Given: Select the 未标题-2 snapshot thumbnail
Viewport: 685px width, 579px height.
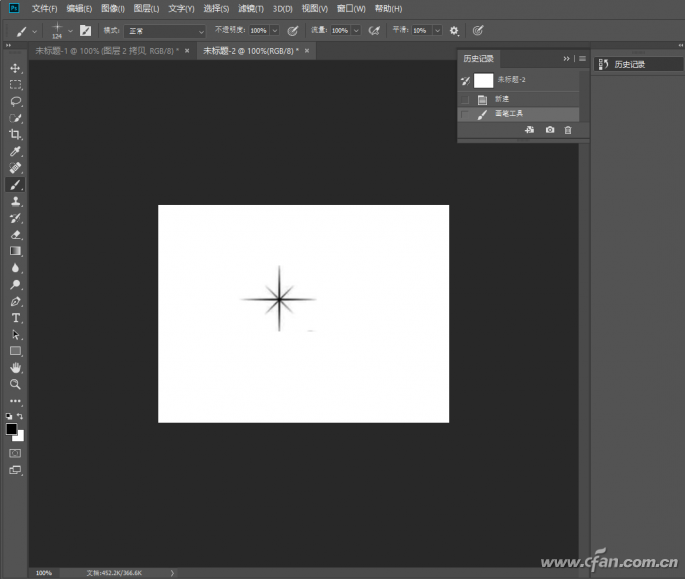Looking at the screenshot, I should click(484, 80).
